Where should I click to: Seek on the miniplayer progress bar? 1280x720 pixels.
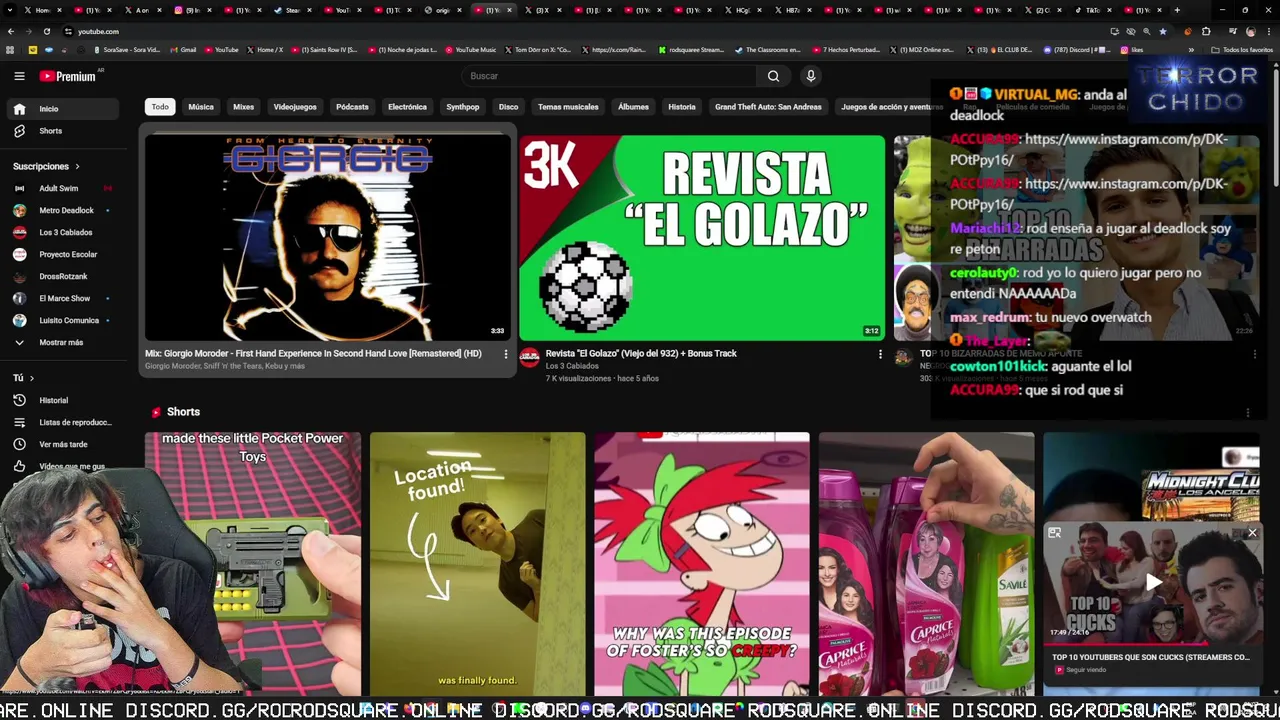tap(1153, 645)
